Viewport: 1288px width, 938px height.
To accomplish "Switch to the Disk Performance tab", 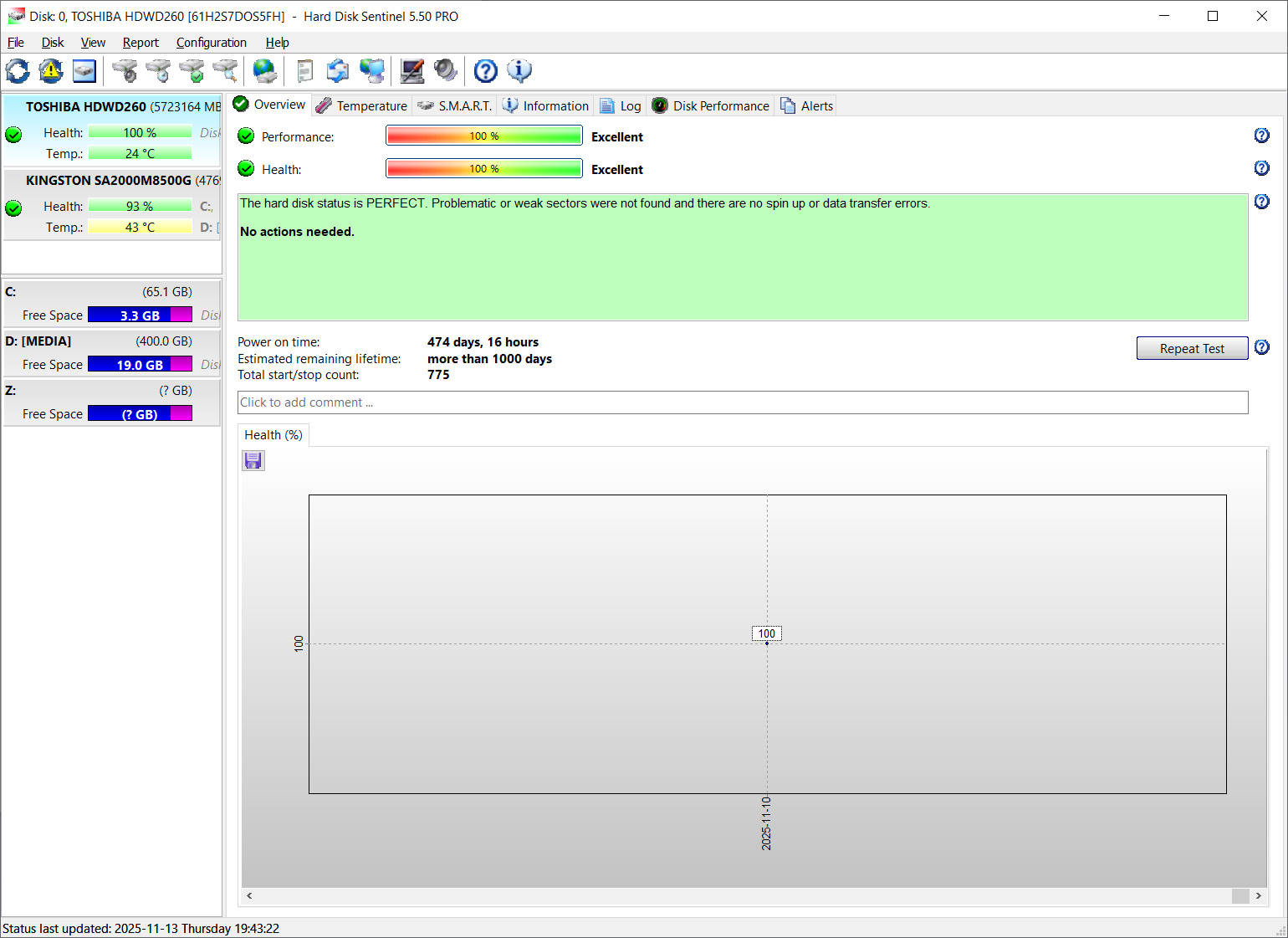I will tap(711, 105).
